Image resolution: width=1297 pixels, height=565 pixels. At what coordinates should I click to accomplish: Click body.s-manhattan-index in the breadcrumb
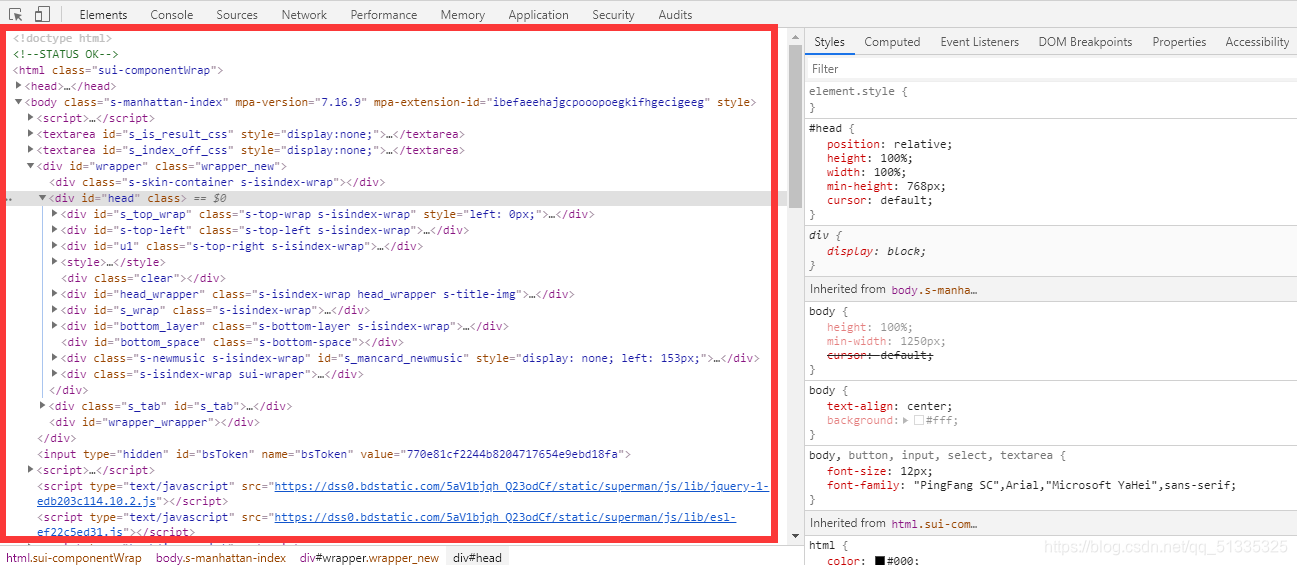point(221,558)
